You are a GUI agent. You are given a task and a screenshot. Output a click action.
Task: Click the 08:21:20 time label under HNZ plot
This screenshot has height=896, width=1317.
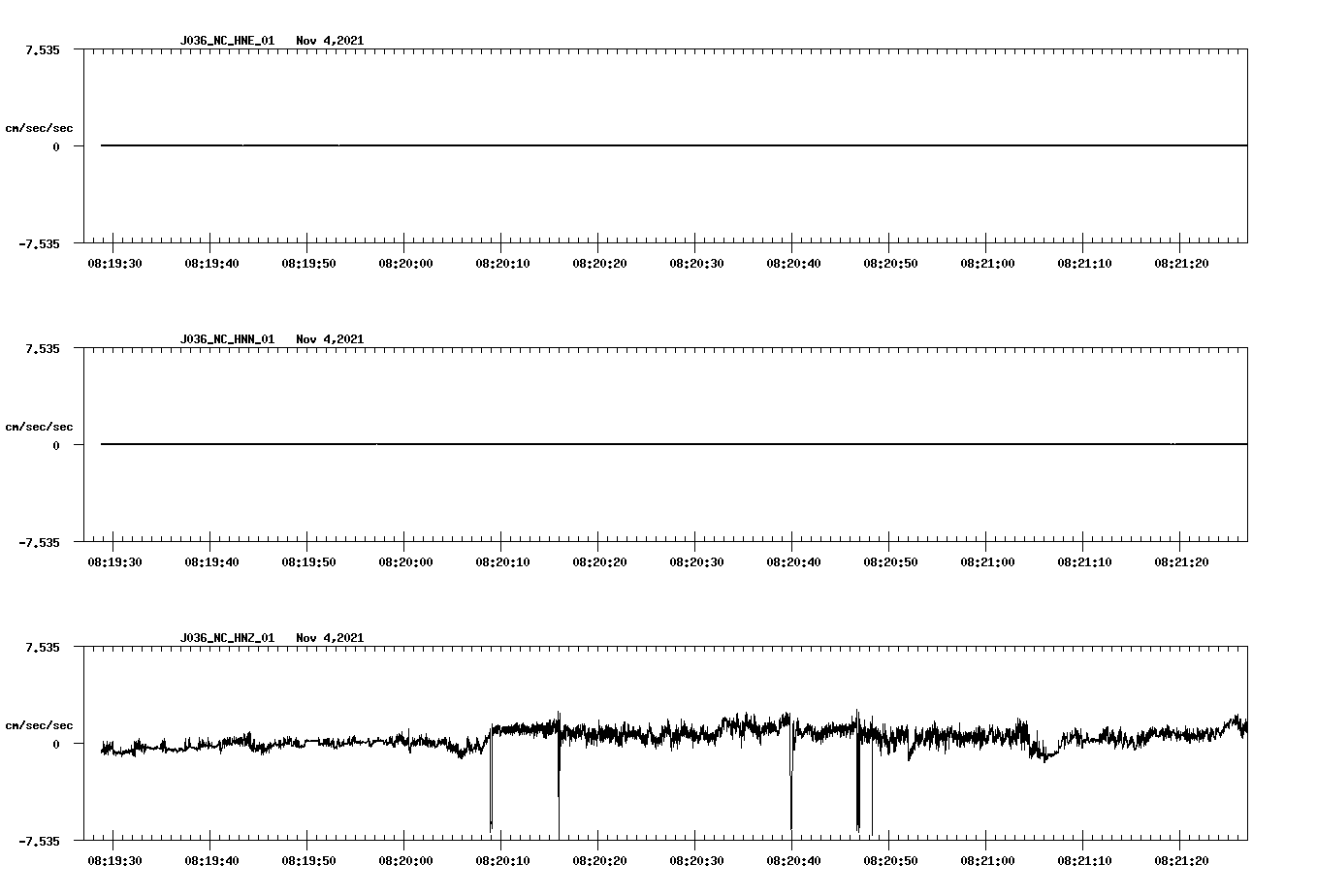click(x=1181, y=860)
